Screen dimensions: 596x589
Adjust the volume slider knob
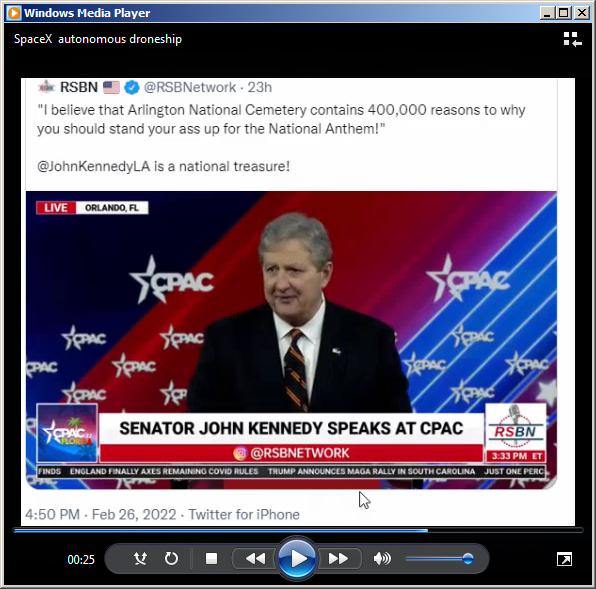pyautogui.click(x=468, y=559)
